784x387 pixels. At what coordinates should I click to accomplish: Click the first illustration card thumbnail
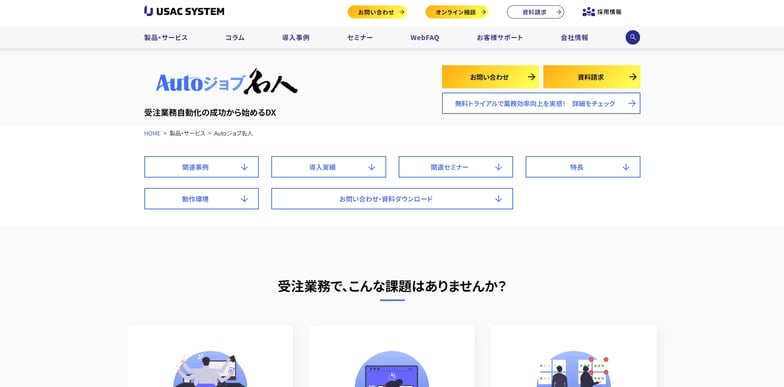[x=210, y=369]
